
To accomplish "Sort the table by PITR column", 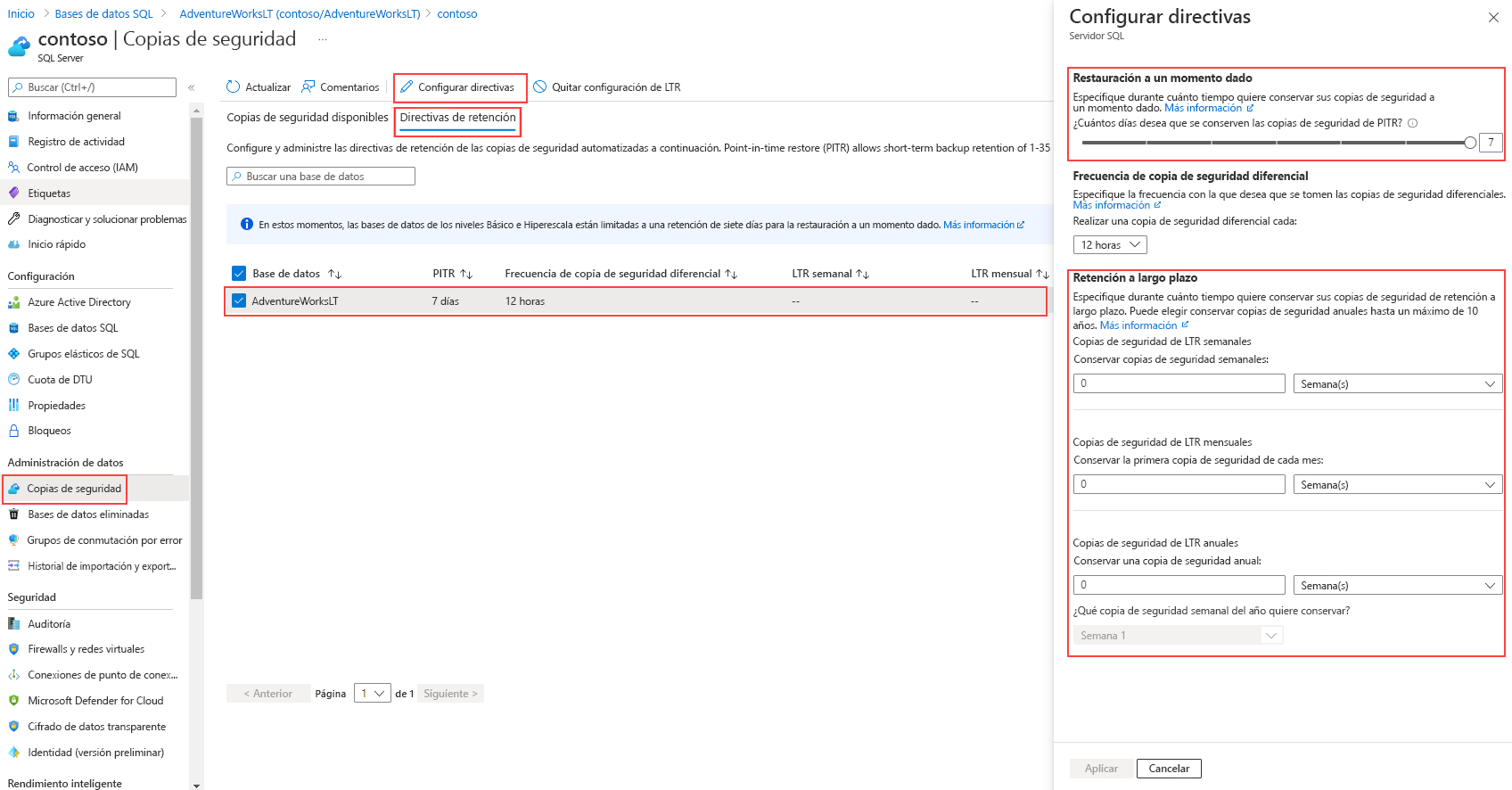I will click(453, 274).
